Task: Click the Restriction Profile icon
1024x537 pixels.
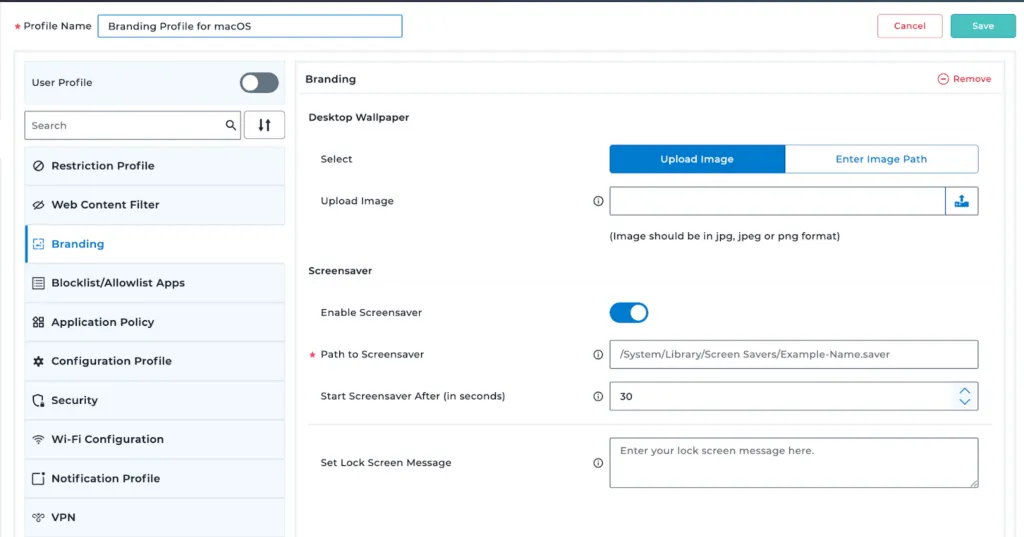Action: pyautogui.click(x=39, y=166)
